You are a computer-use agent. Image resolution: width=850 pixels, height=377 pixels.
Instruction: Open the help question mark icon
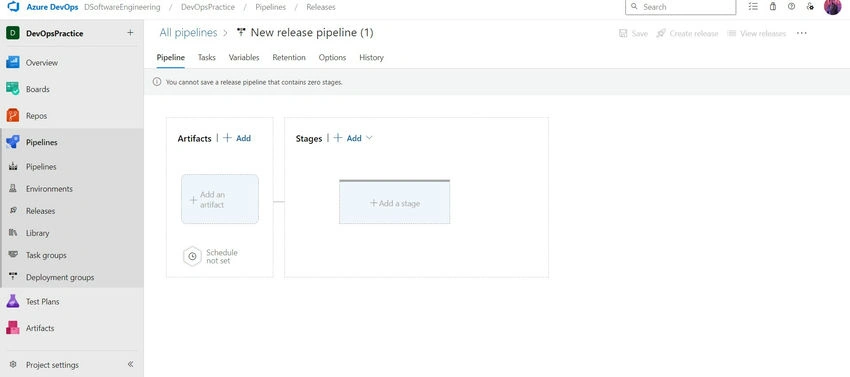pyautogui.click(x=791, y=7)
